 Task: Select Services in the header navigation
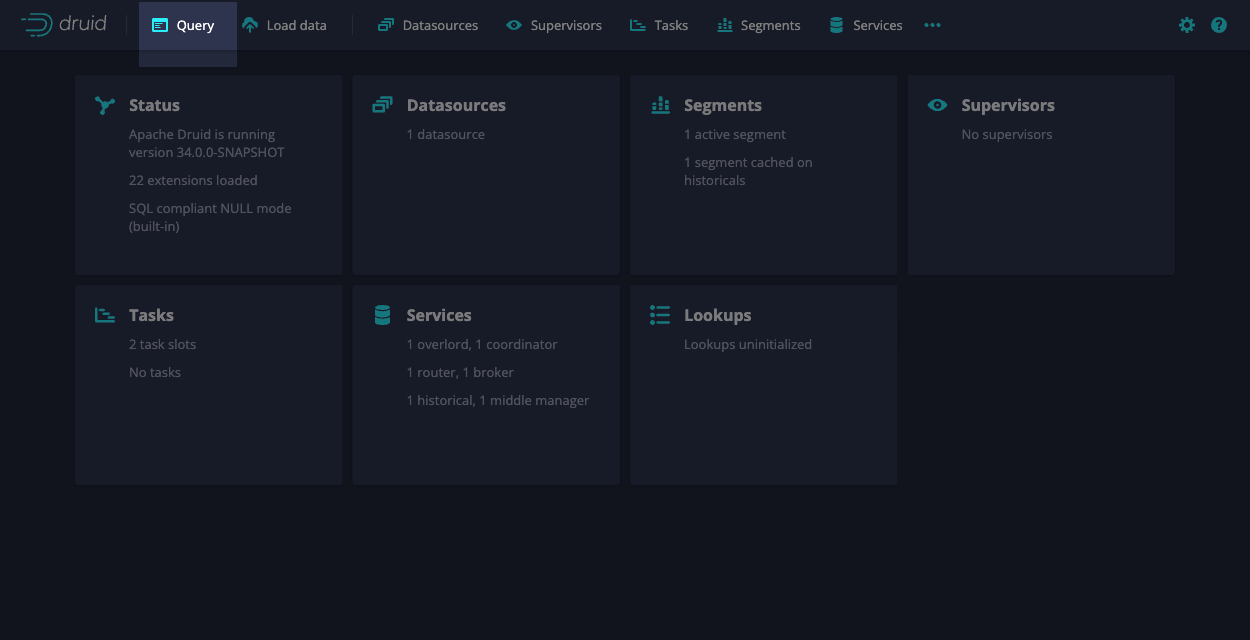866,25
